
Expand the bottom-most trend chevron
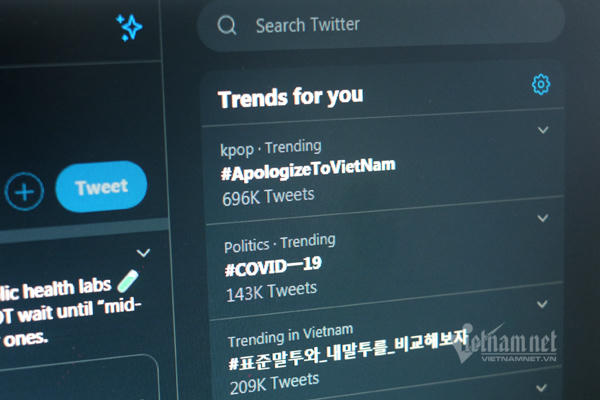541,388
